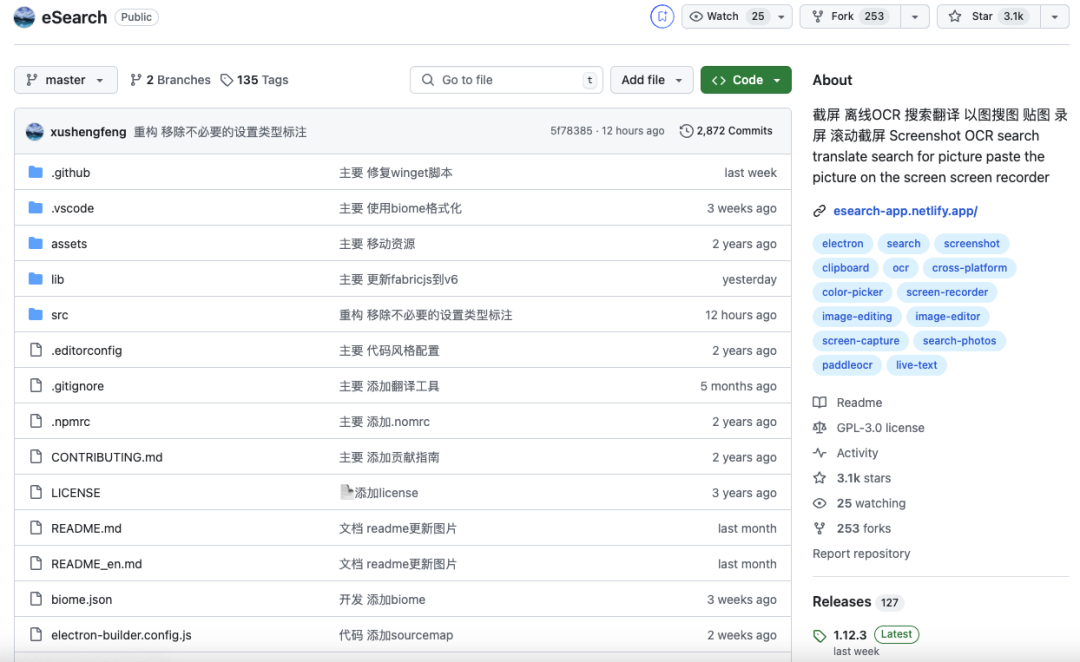Click the Fork button label
Image resolution: width=1080 pixels, height=662 pixels.
(x=842, y=17)
